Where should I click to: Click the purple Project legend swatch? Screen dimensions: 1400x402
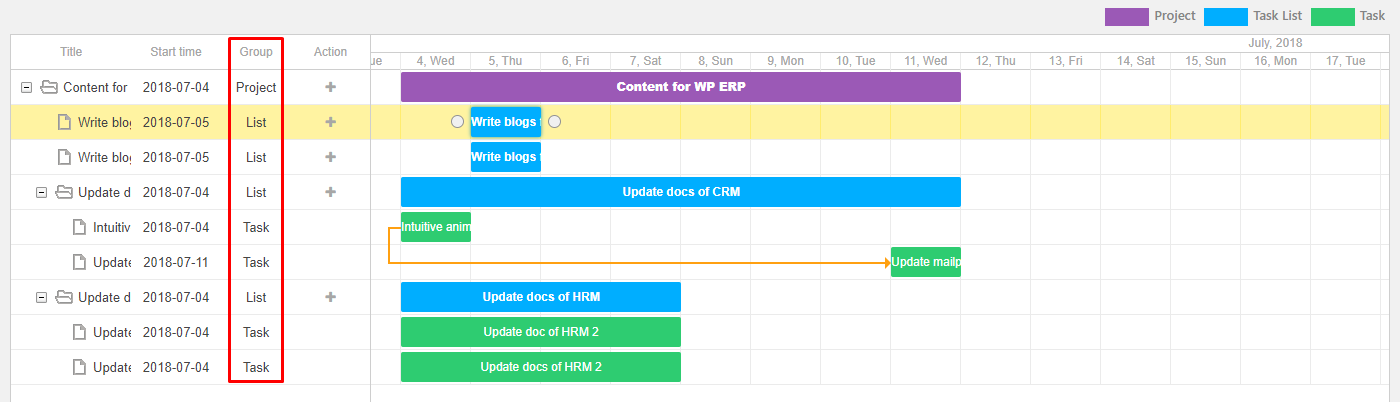1126,16
